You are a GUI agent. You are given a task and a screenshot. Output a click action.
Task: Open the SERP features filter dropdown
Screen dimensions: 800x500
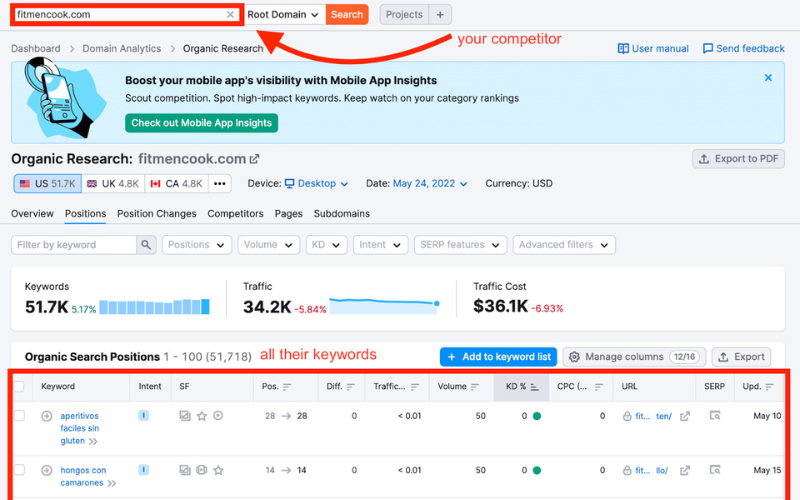460,245
